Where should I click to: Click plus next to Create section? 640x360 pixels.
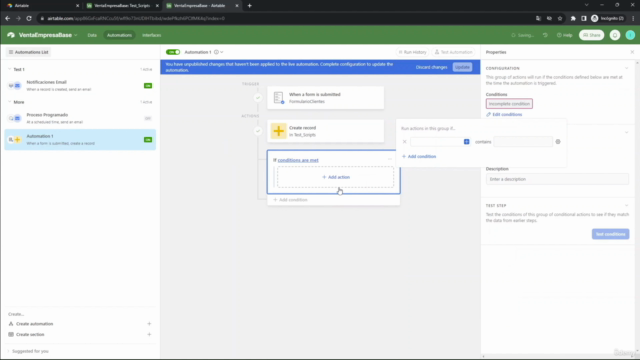149,334
